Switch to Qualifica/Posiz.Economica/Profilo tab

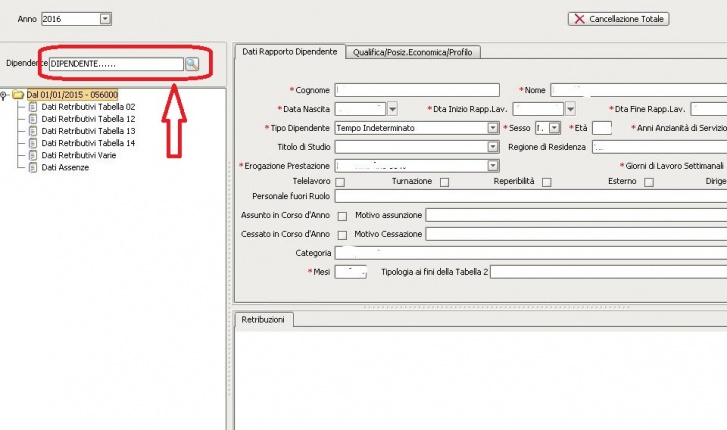pyautogui.click(x=413, y=52)
